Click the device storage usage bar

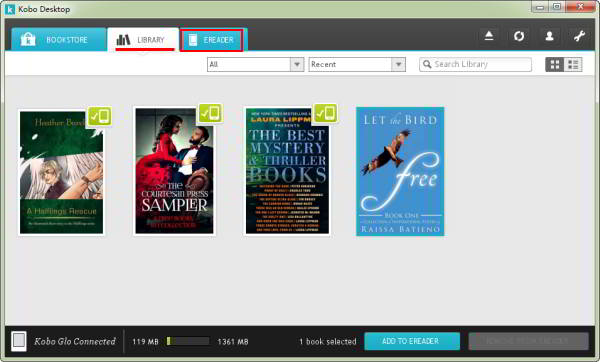188,341
